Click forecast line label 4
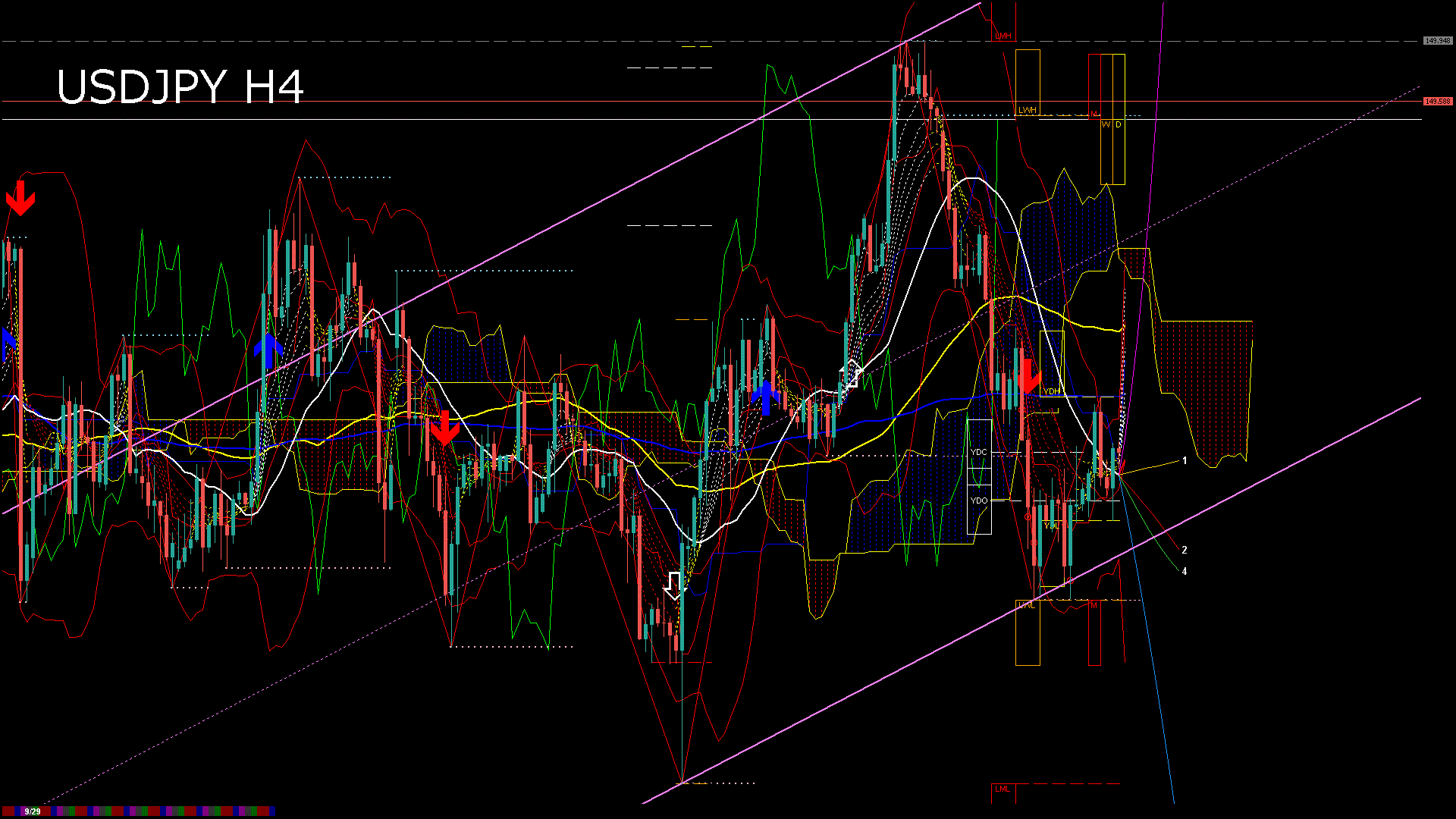 pos(1185,572)
